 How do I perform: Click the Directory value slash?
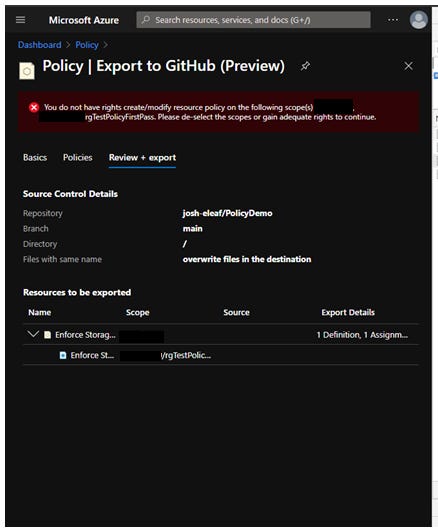[185, 244]
